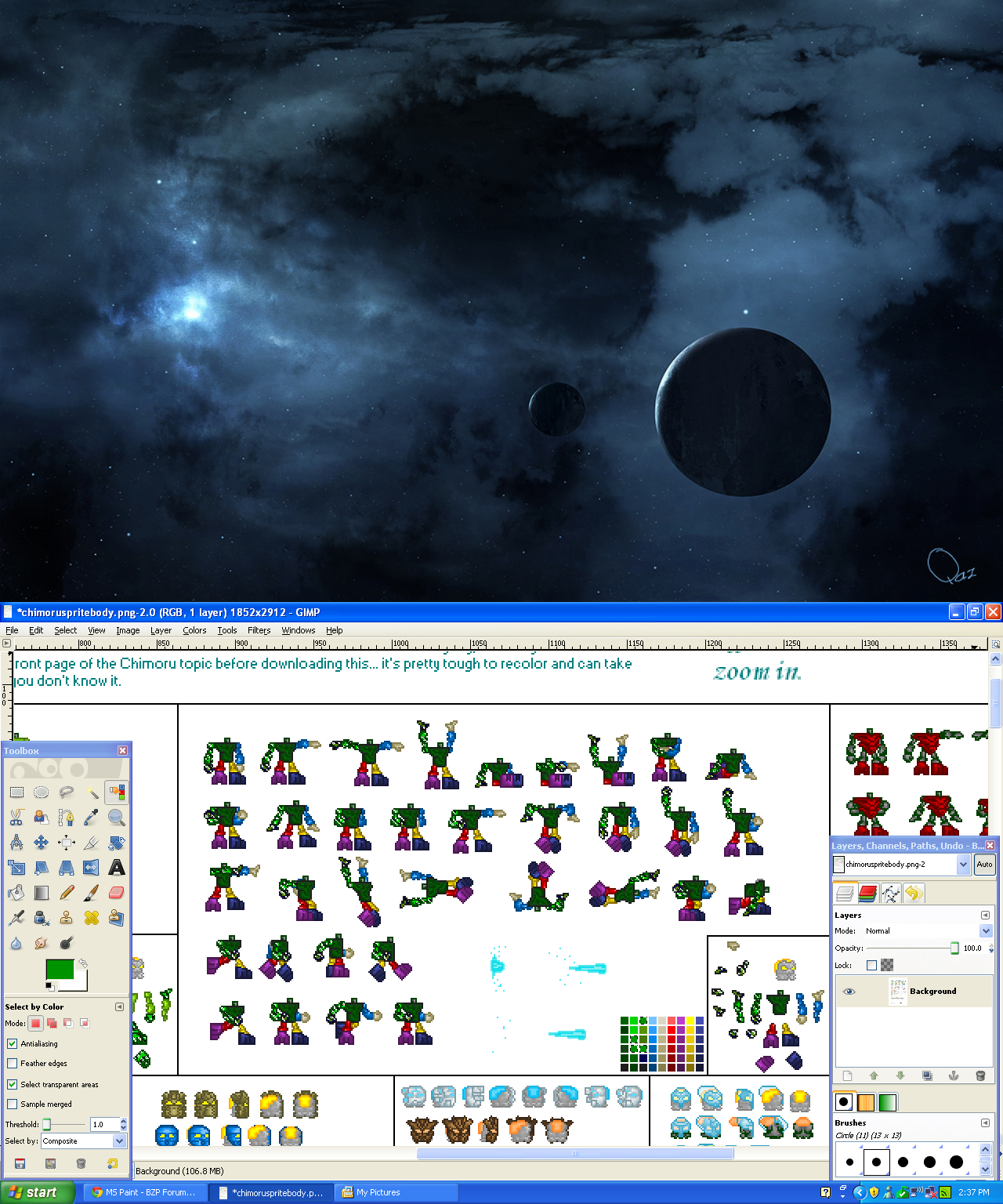Screen dimensions: 1003x1204
Task: Swap foreground and background colors
Action: click(82, 963)
